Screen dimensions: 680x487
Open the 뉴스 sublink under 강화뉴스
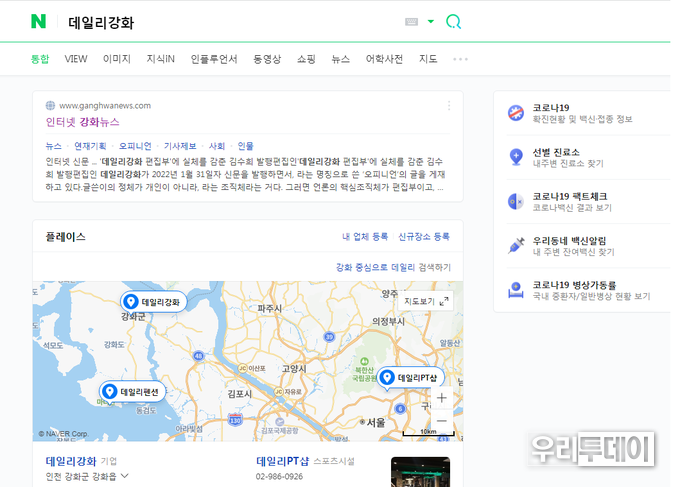(54, 146)
